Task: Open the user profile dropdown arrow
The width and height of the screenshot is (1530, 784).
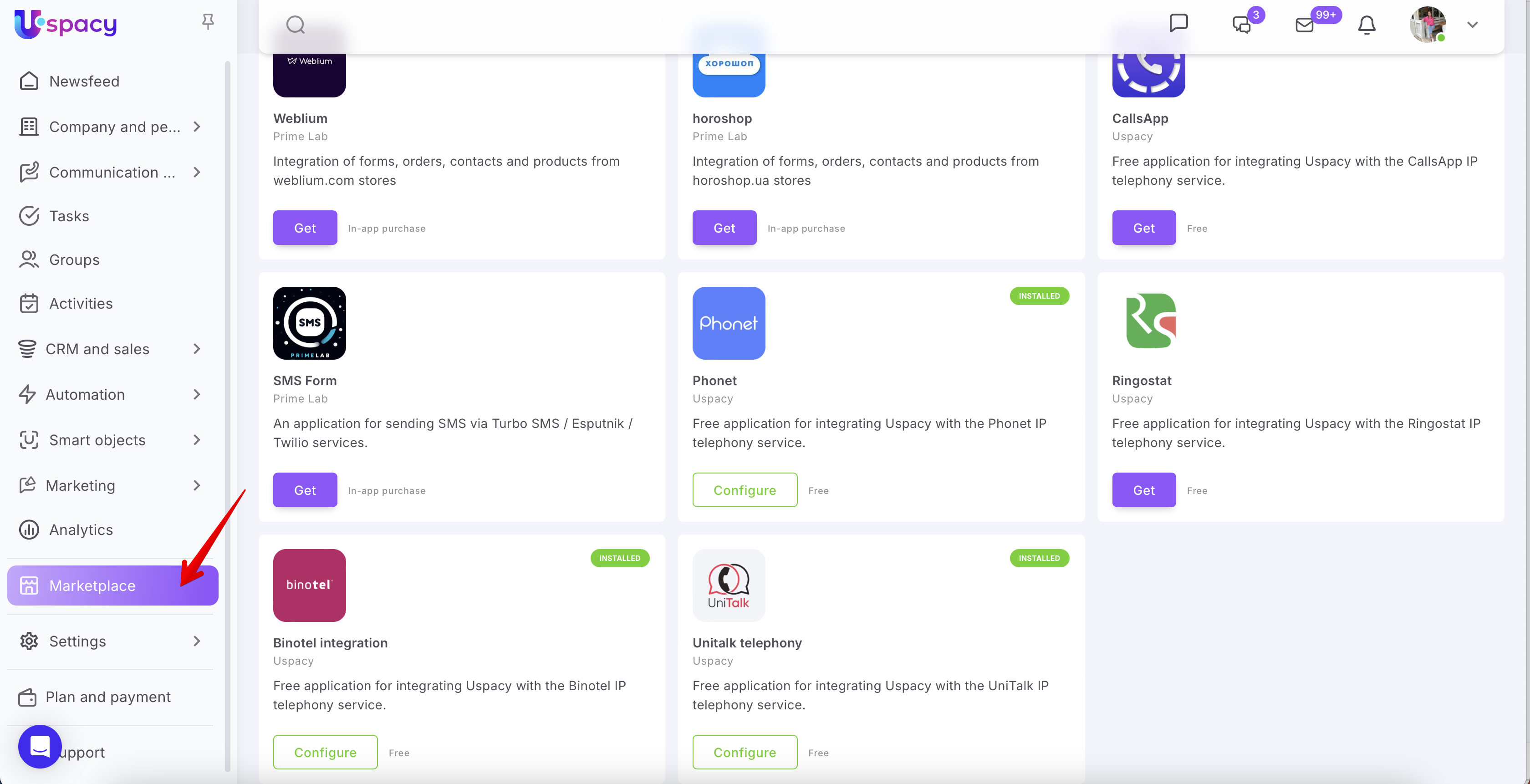Action: [1472, 25]
